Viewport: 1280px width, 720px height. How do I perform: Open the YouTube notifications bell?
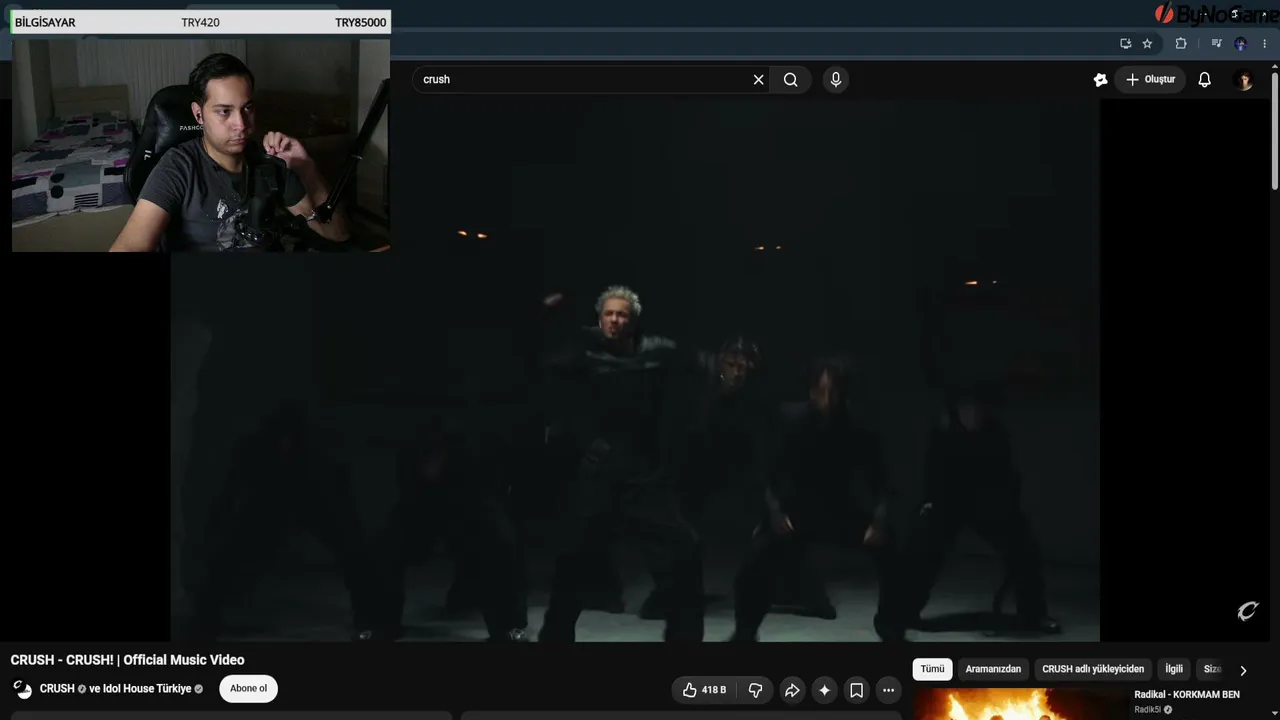pos(1205,80)
